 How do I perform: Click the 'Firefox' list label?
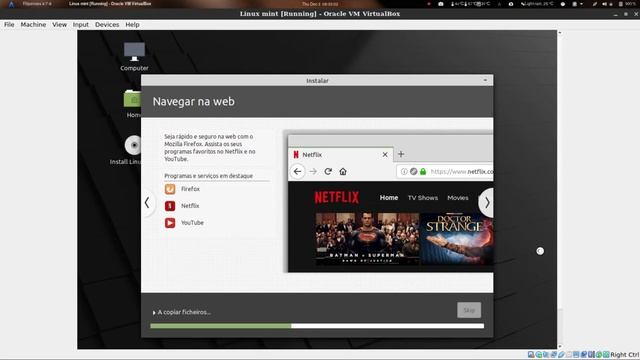coord(190,189)
